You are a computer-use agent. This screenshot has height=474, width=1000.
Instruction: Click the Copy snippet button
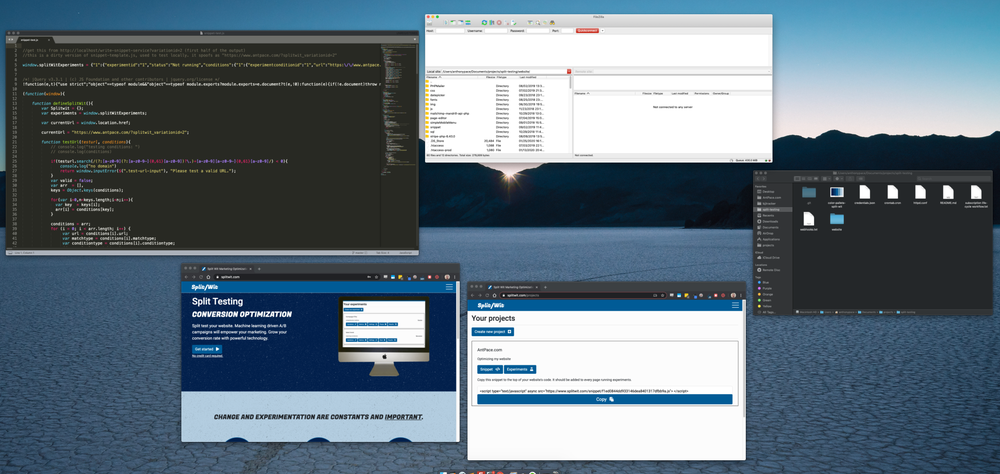tap(605, 399)
